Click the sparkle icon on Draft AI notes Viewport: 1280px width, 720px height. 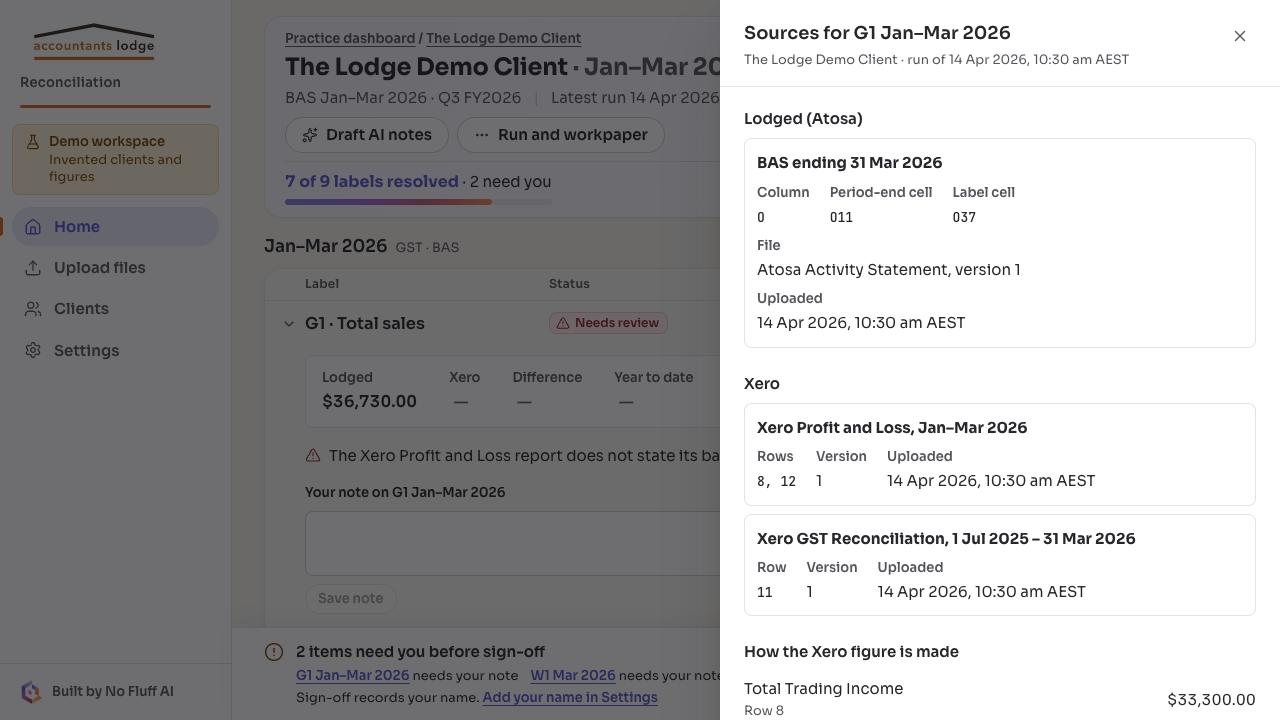(310, 135)
